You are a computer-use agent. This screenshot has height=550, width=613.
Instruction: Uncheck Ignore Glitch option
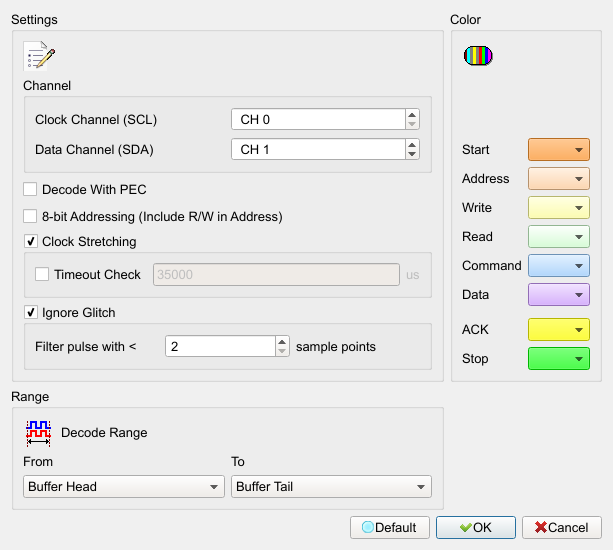pos(30,312)
